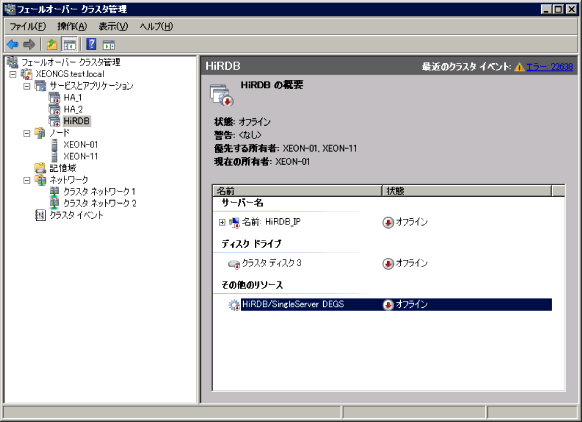Select node XEON-11 in the tree
This screenshot has width=582, height=422.
click(81, 156)
